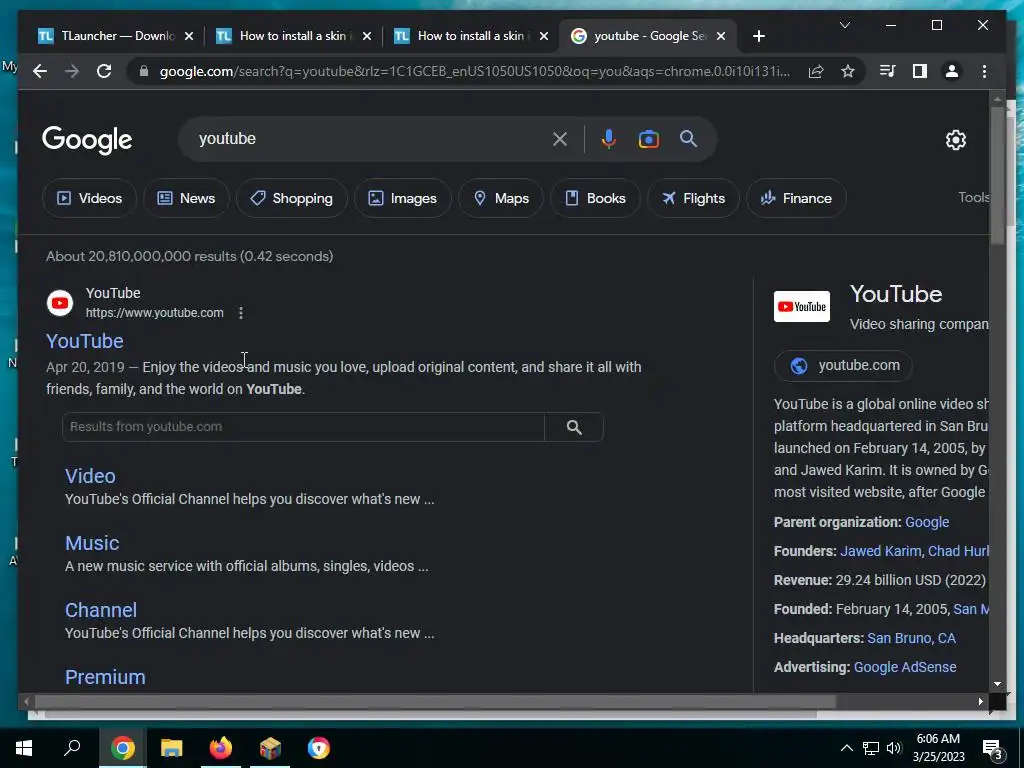Click the vertical scrollbar down arrow
The width and height of the screenshot is (1024, 768).
997,684
